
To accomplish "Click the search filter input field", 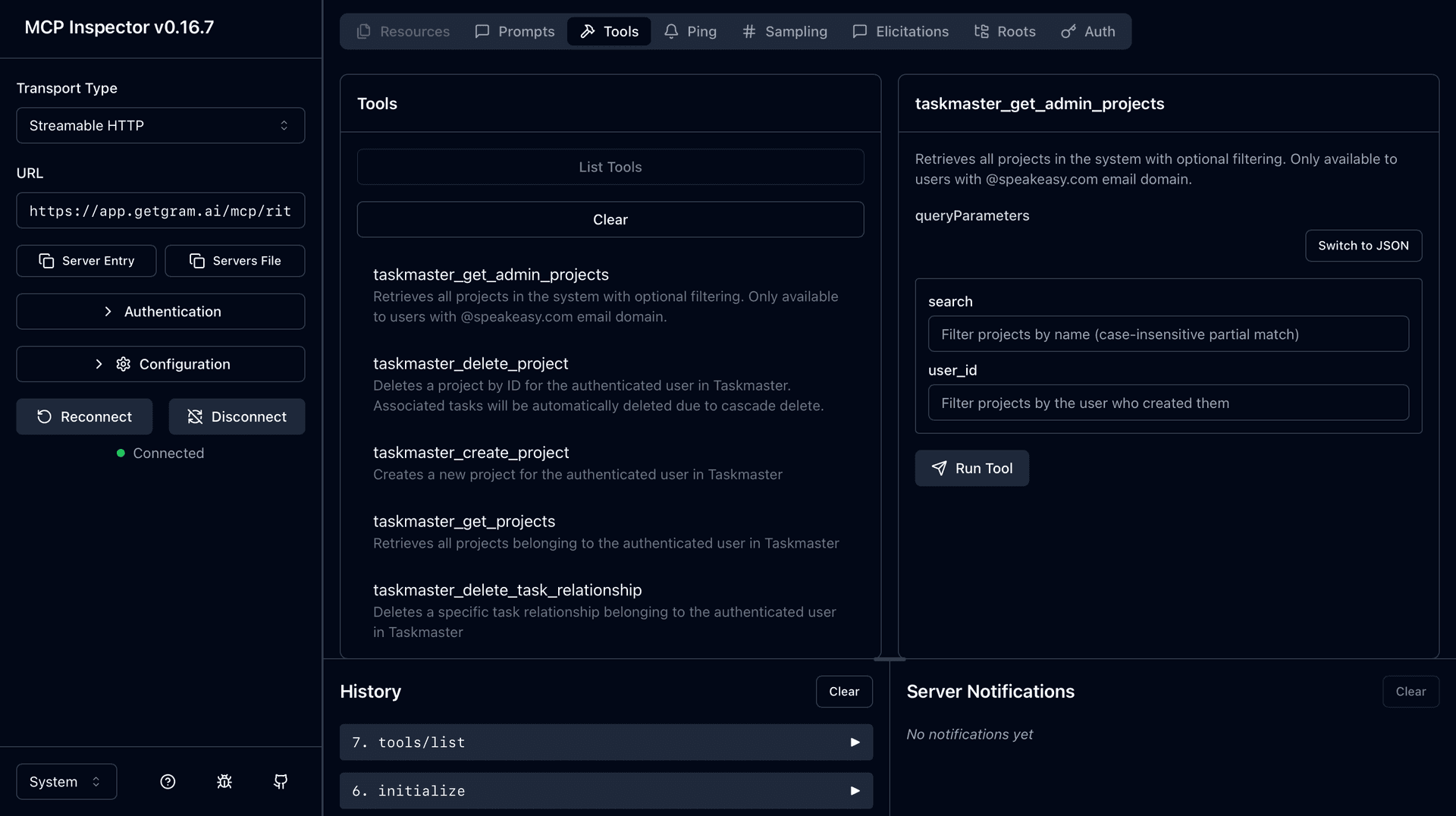I will [x=1168, y=334].
